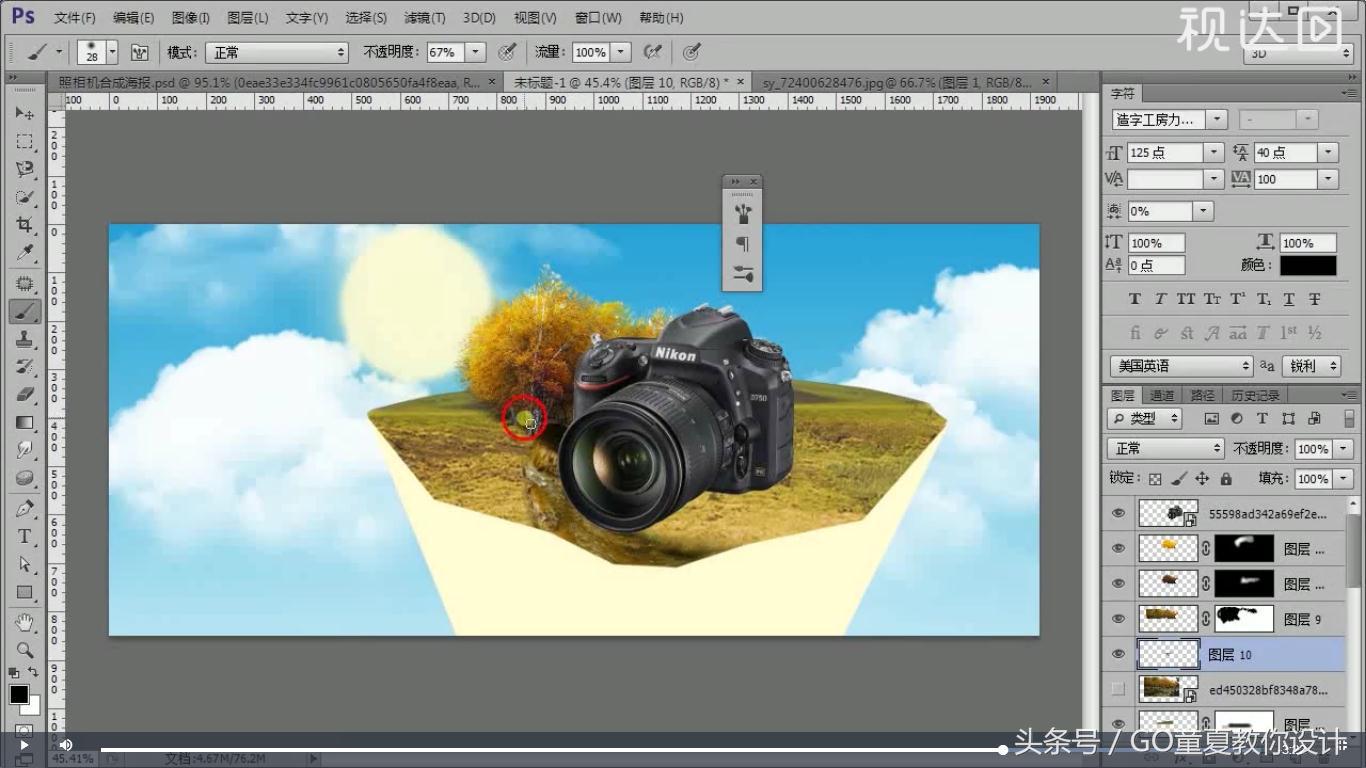1366x768 pixels.
Task: Activate the Pen tool
Action: click(25, 509)
